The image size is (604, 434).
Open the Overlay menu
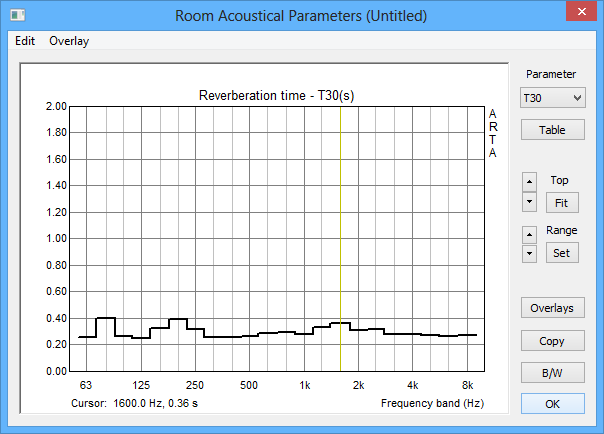tap(69, 41)
